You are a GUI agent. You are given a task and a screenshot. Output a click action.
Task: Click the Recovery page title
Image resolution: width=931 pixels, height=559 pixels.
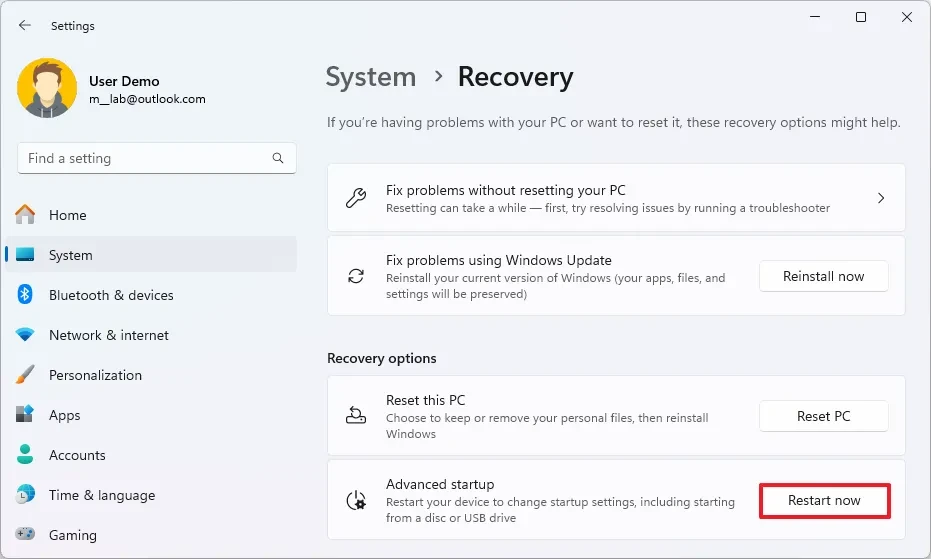tap(515, 77)
